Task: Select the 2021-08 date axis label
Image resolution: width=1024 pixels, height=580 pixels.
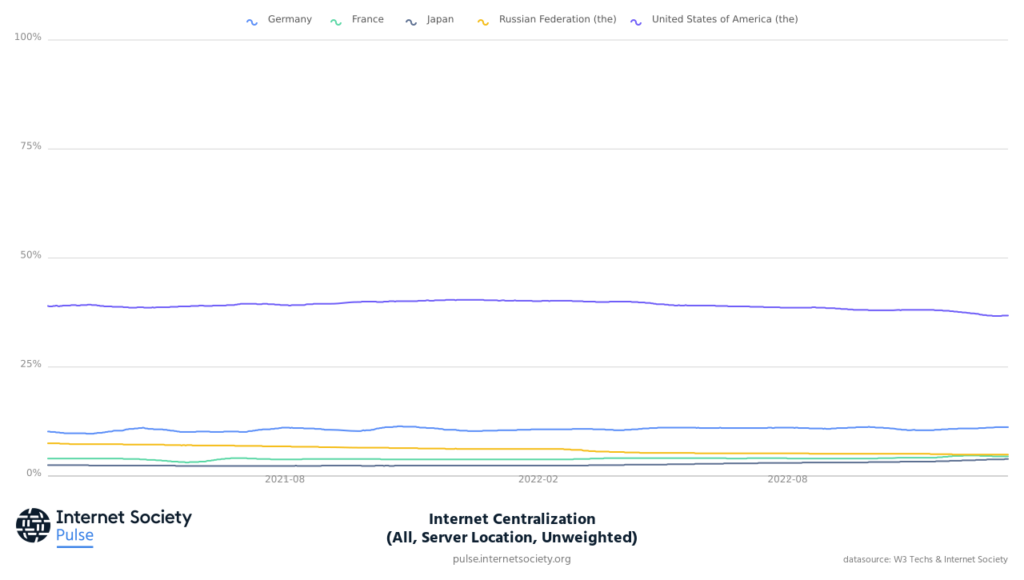Action: point(285,480)
